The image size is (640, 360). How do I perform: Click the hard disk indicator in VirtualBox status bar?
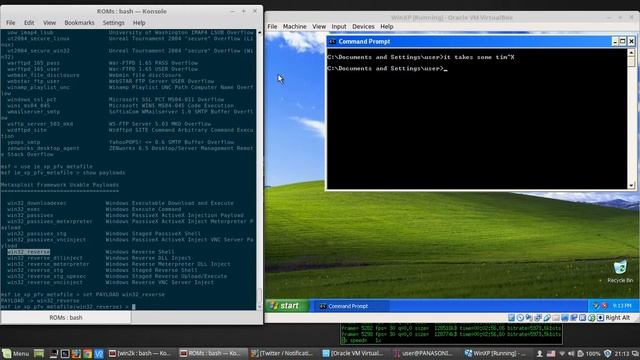(511, 318)
